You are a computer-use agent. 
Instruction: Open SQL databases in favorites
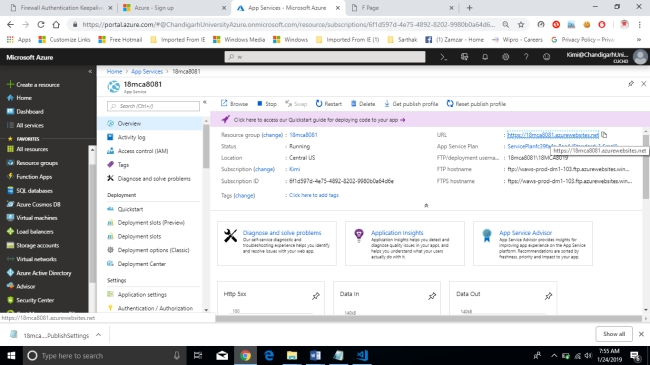pos(30,191)
